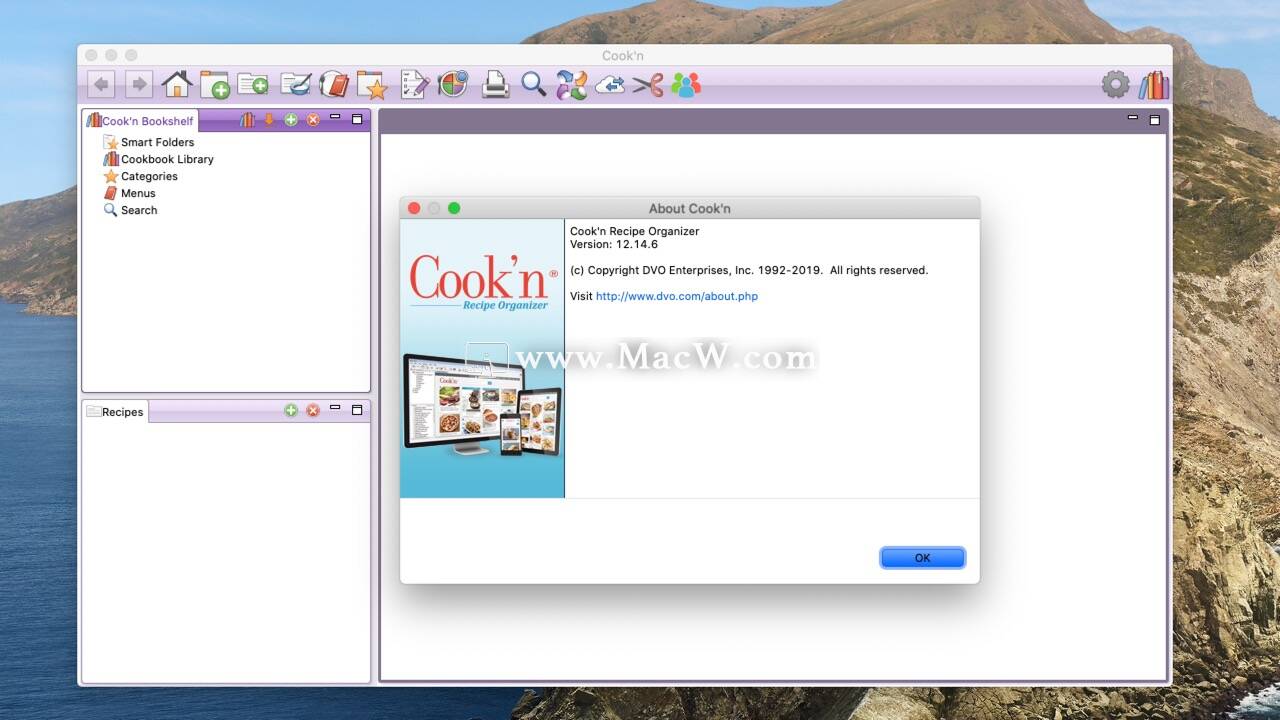Viewport: 1280px width, 720px height.
Task: Click OK in the About Cook'n dialog
Action: (x=922, y=558)
